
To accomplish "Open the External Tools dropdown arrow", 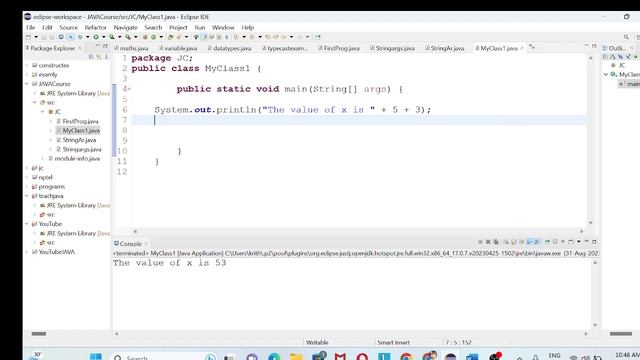I will (136, 37).
